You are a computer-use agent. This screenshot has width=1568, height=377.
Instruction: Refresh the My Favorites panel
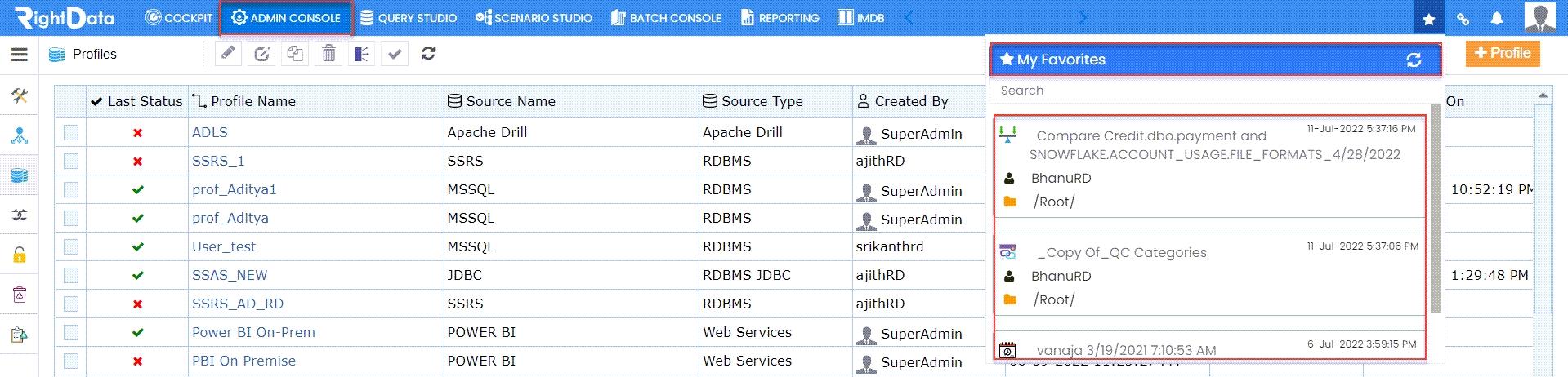(x=1414, y=60)
